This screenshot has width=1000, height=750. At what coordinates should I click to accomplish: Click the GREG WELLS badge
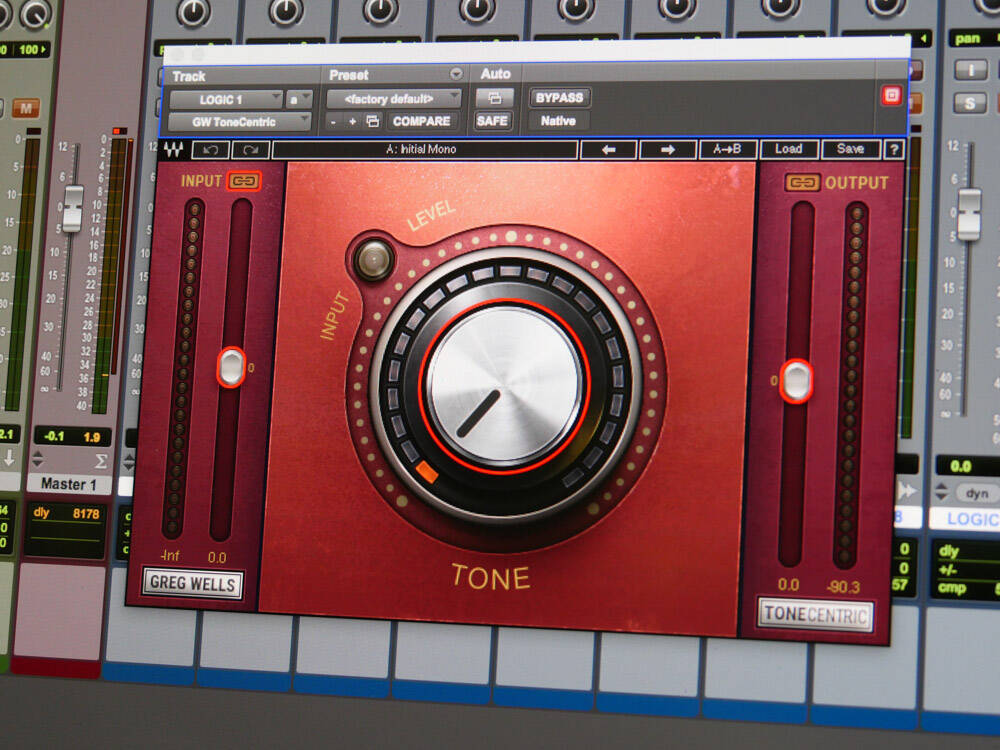tap(193, 584)
